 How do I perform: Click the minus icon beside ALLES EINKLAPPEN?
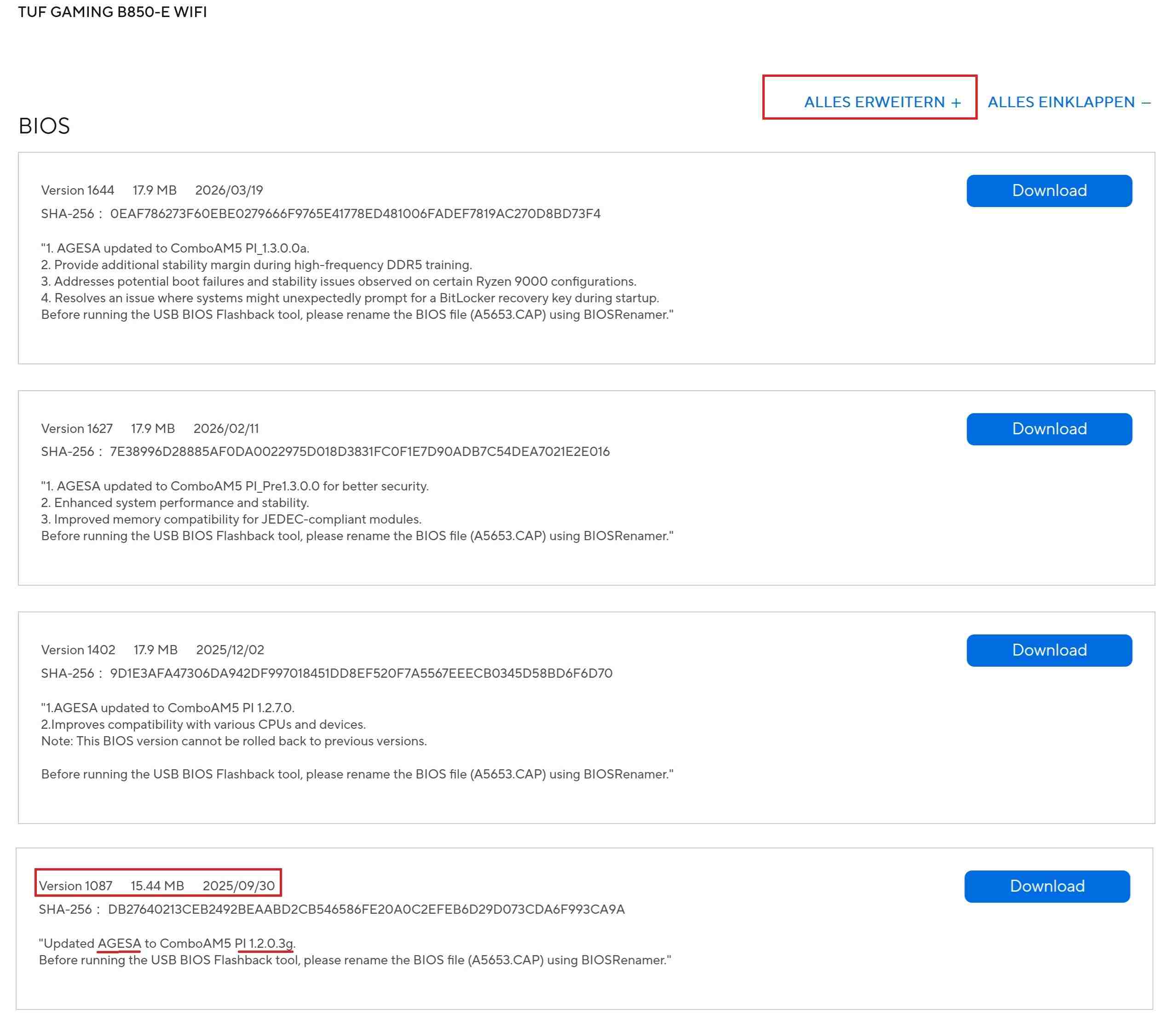pos(1146,103)
